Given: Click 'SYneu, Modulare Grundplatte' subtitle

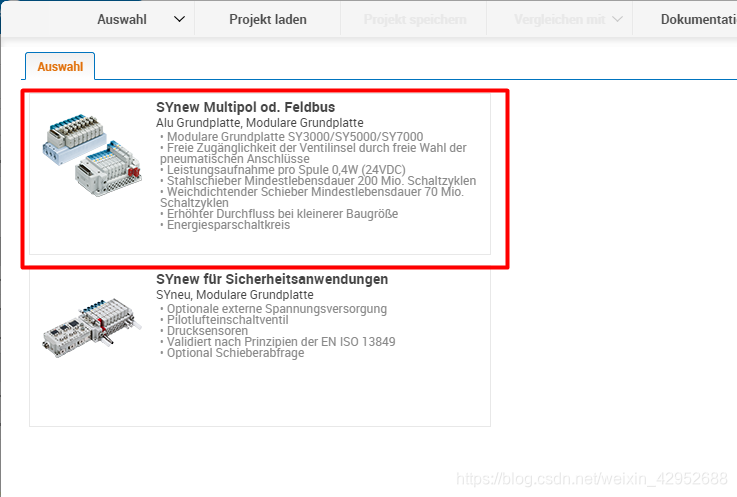Looking at the screenshot, I should (235, 295).
